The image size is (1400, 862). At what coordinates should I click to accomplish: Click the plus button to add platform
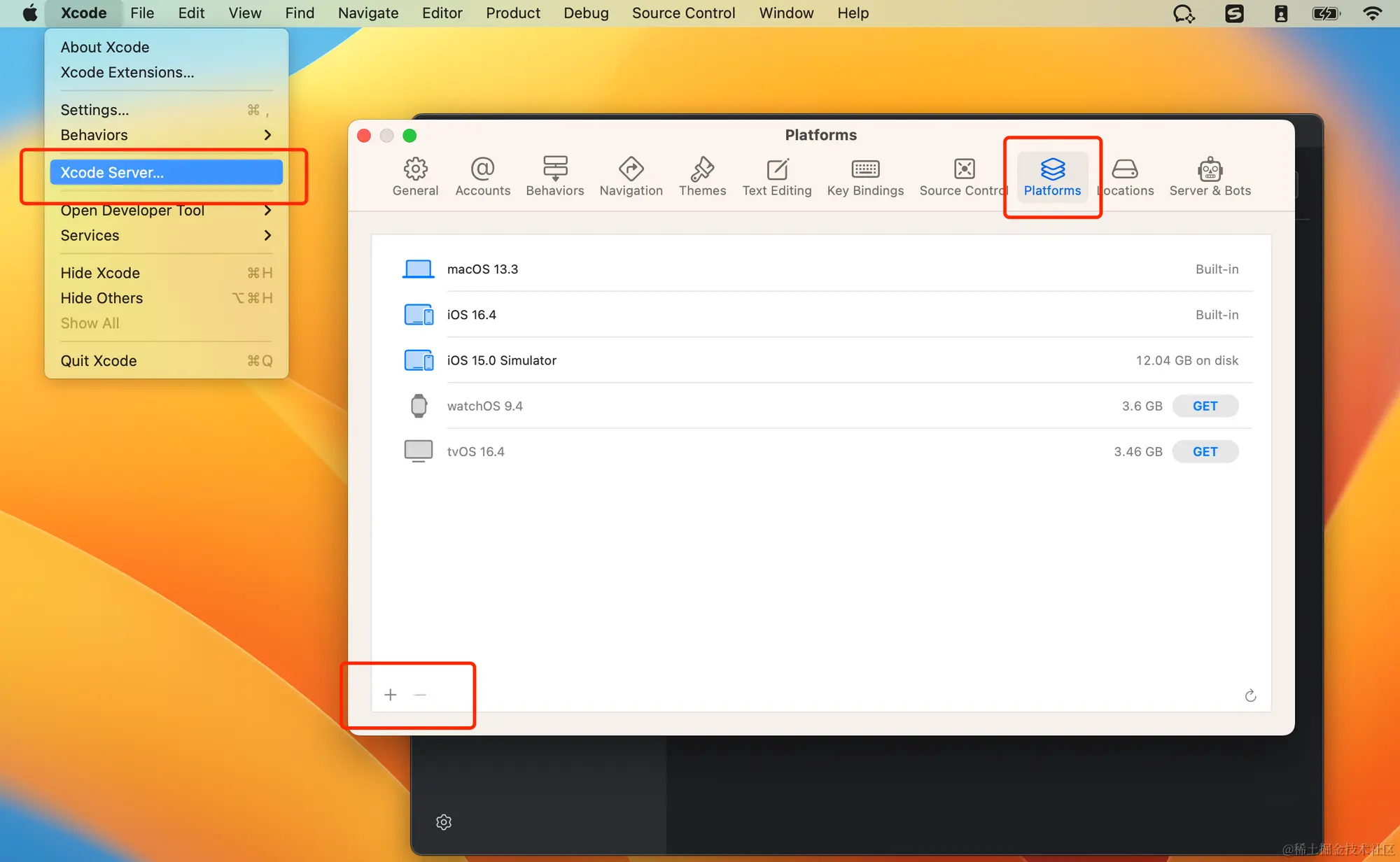pos(391,695)
